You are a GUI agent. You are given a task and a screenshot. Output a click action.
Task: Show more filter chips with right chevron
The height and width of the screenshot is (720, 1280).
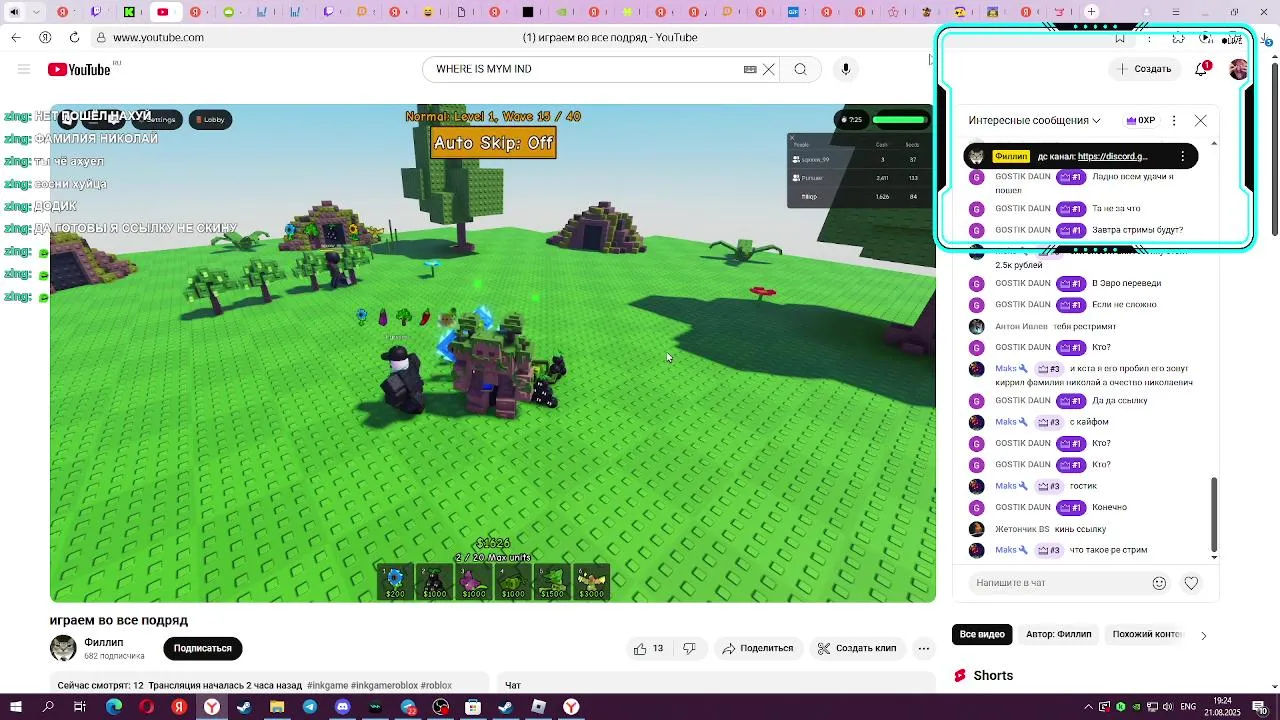coord(1203,635)
